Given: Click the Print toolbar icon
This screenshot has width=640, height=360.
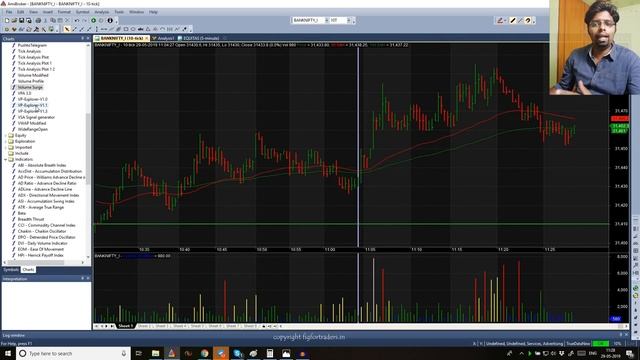Looking at the screenshot, I should 38,20.
